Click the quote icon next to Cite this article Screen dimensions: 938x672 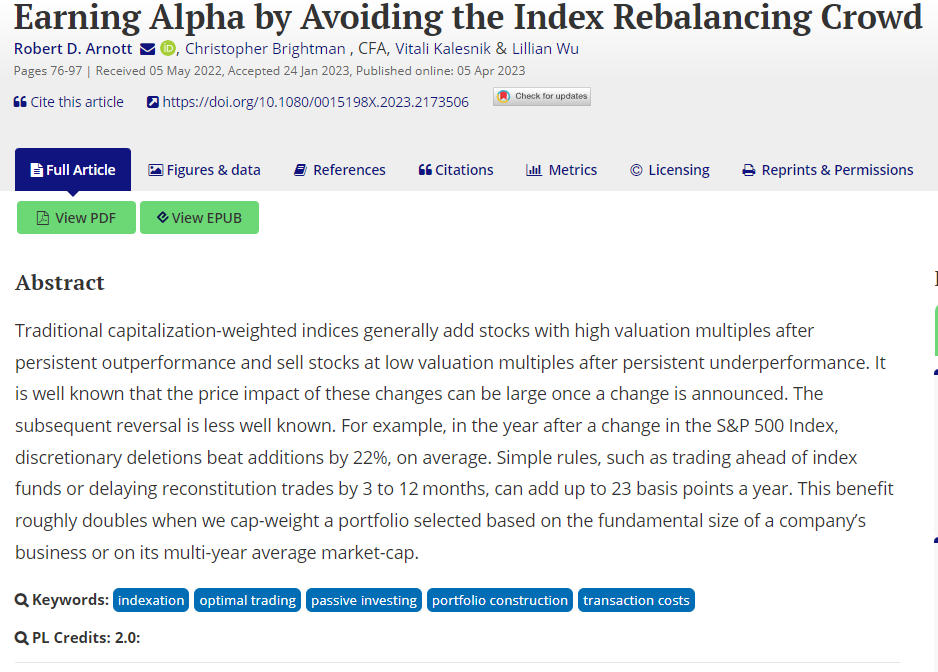(20, 102)
